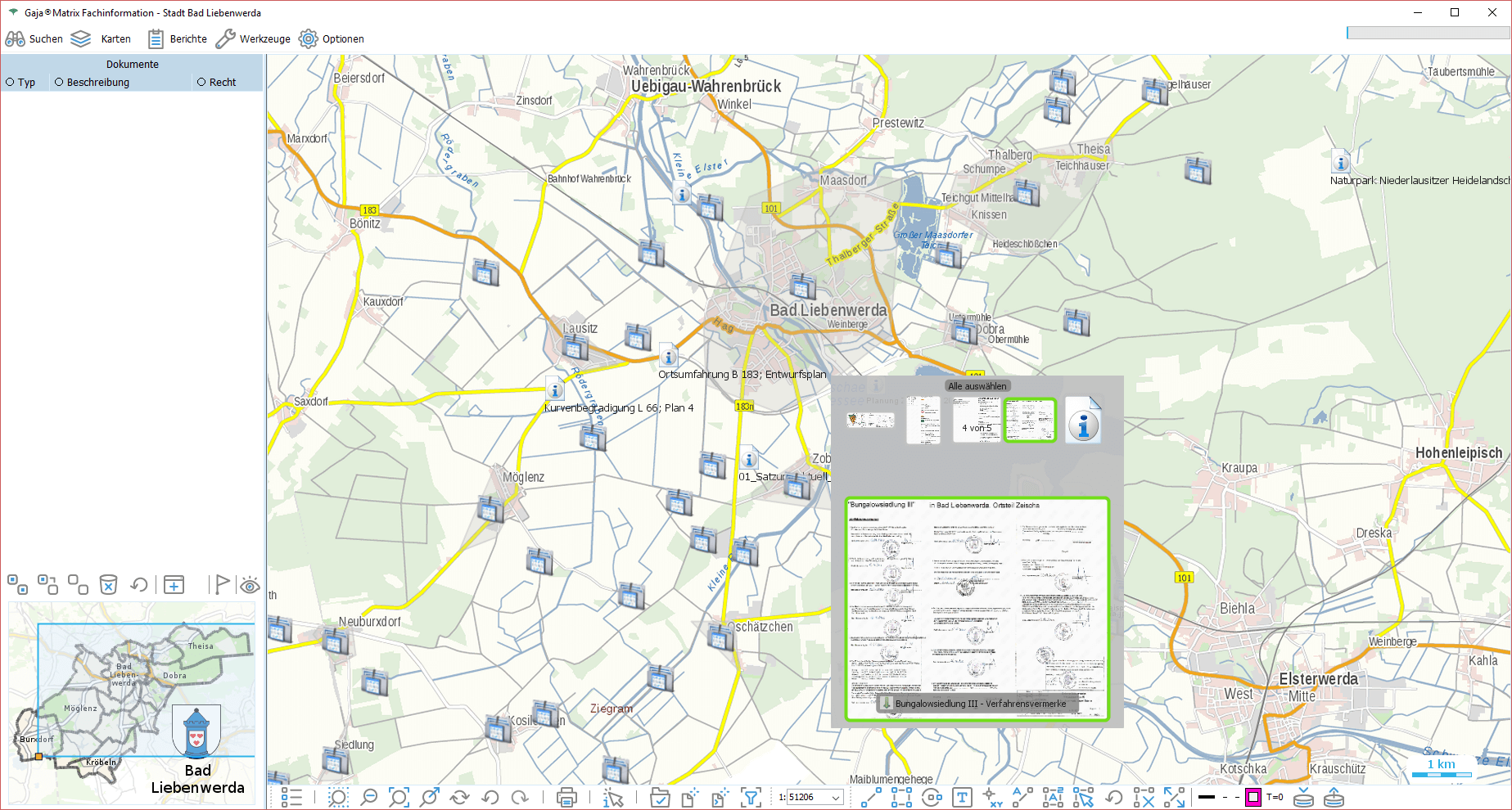The width and height of the screenshot is (1512, 810).
Task: Click the print icon in the map toolbar
Action: pyautogui.click(x=566, y=797)
